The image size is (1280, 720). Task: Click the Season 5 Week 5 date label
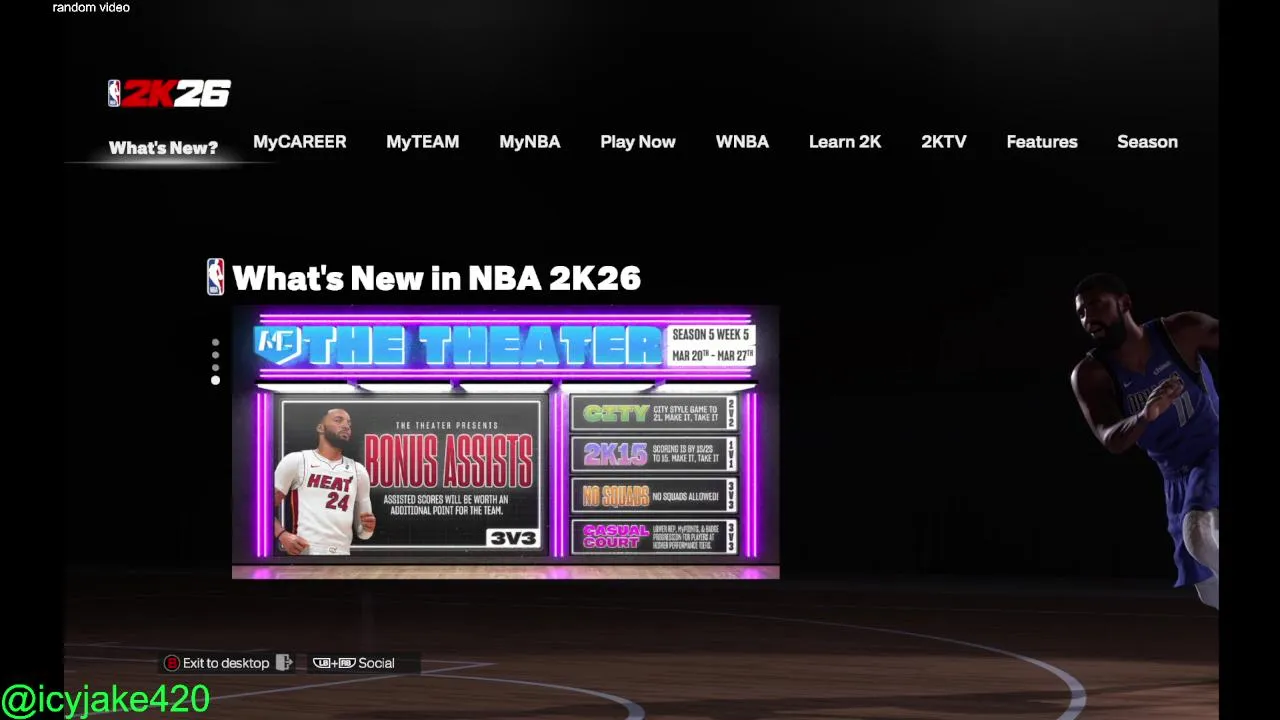pos(711,345)
